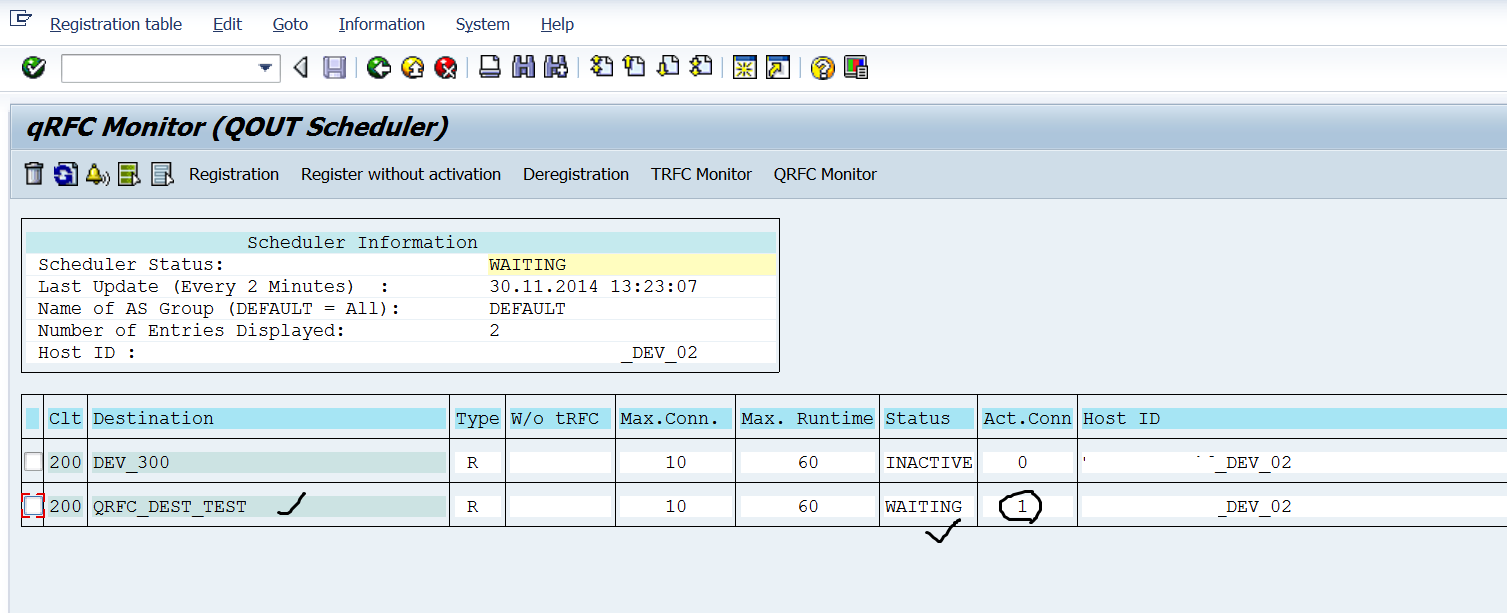Click the Refresh icon in application toolbar
This screenshot has width=1511, height=613.
(x=66, y=174)
